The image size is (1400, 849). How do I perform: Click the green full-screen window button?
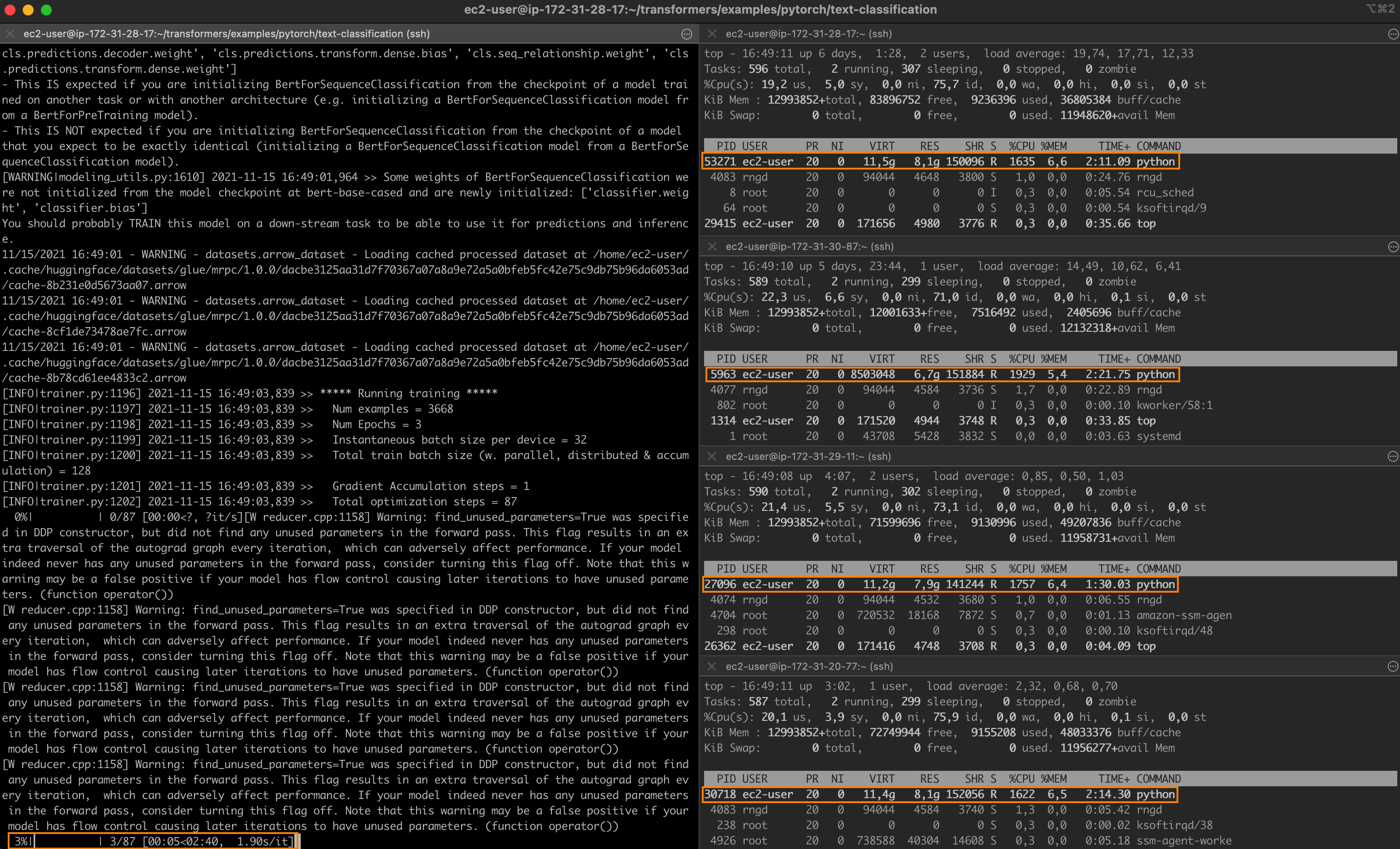tap(47, 10)
